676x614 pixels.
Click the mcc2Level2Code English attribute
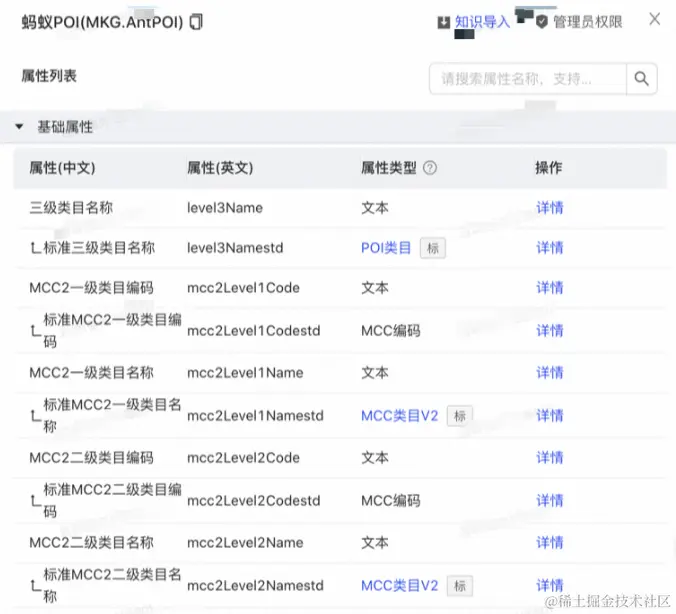pyautogui.click(x=244, y=457)
